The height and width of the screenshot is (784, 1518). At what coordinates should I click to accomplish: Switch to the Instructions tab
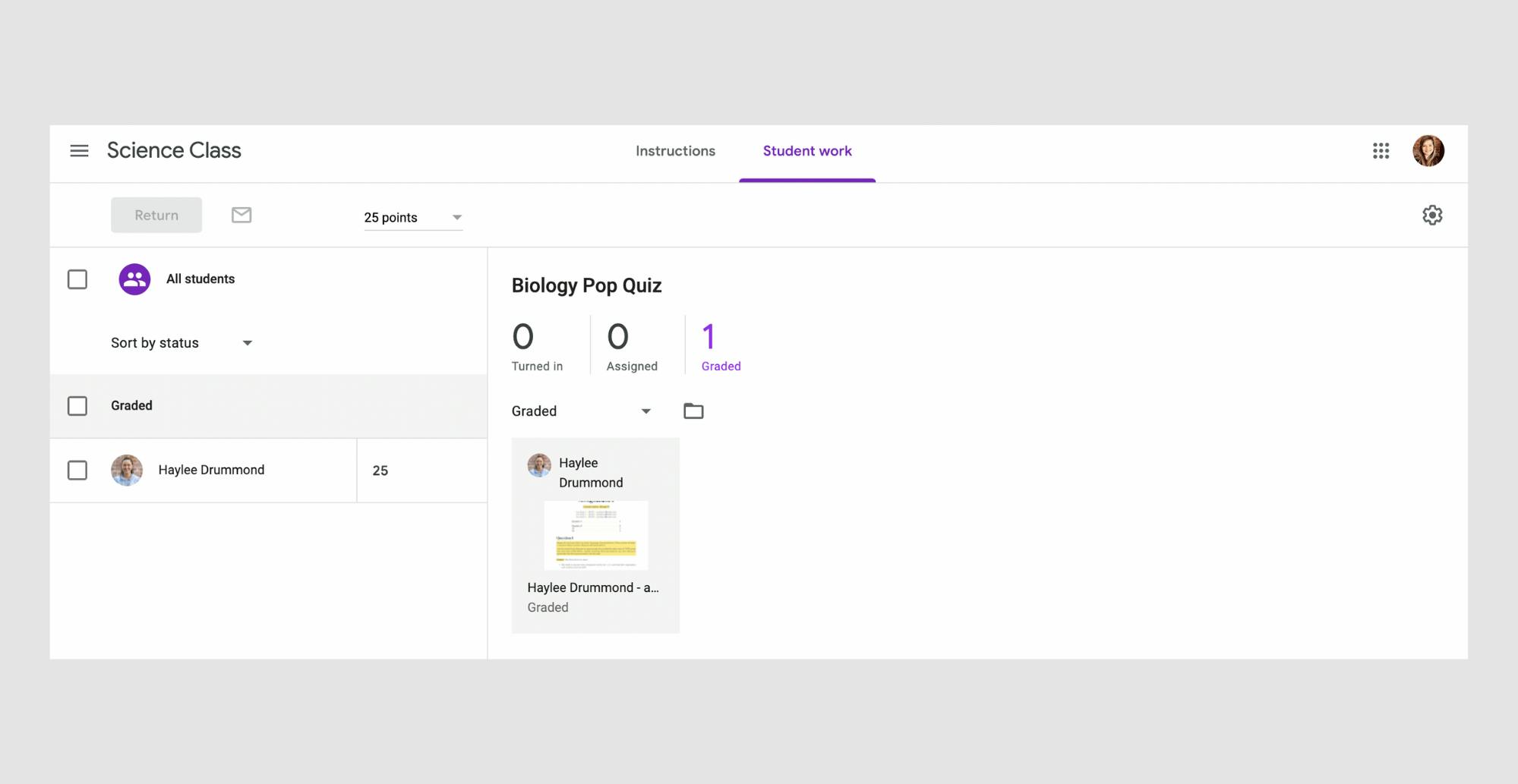pos(675,151)
